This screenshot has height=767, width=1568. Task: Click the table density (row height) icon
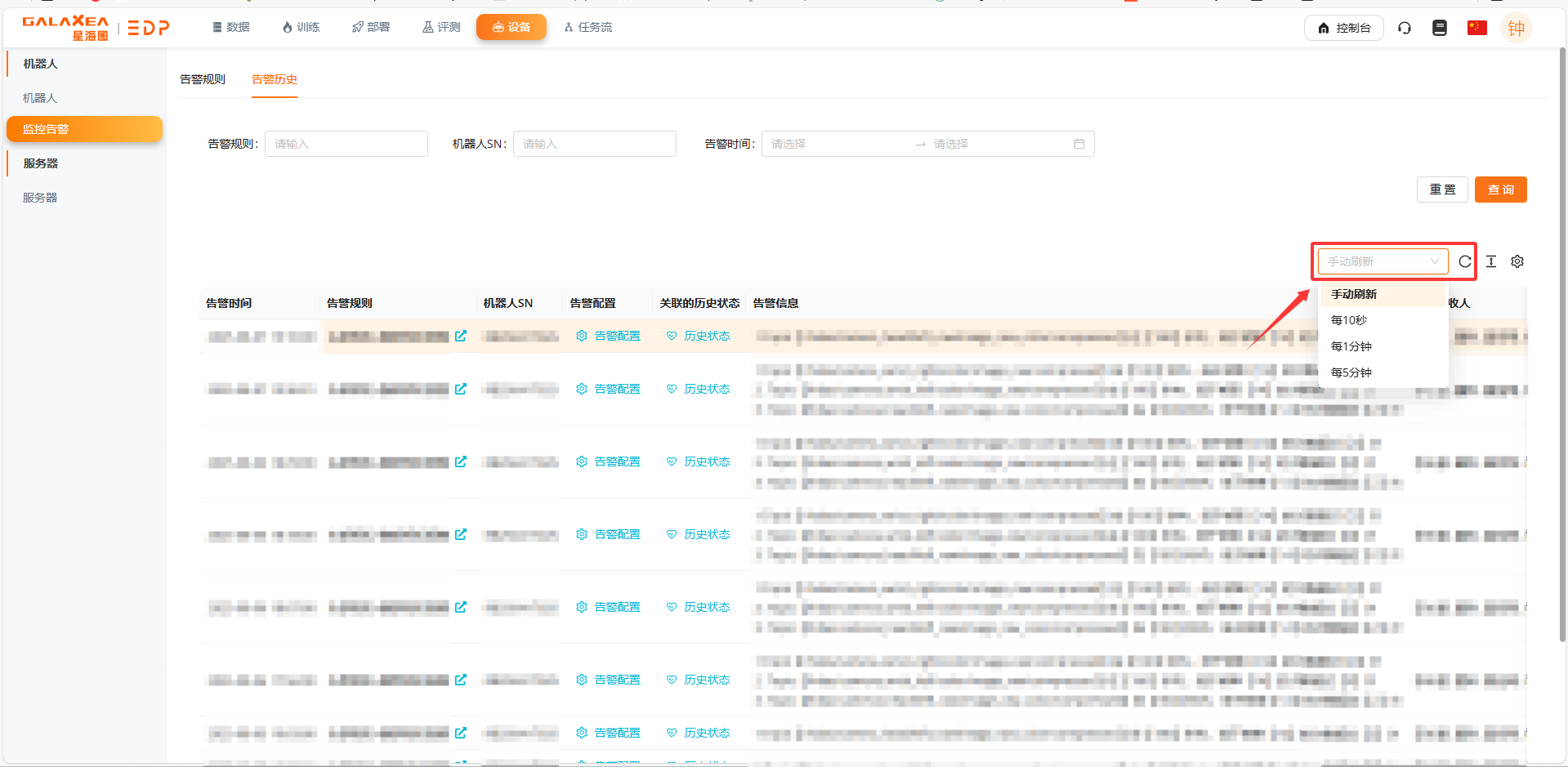1491,261
